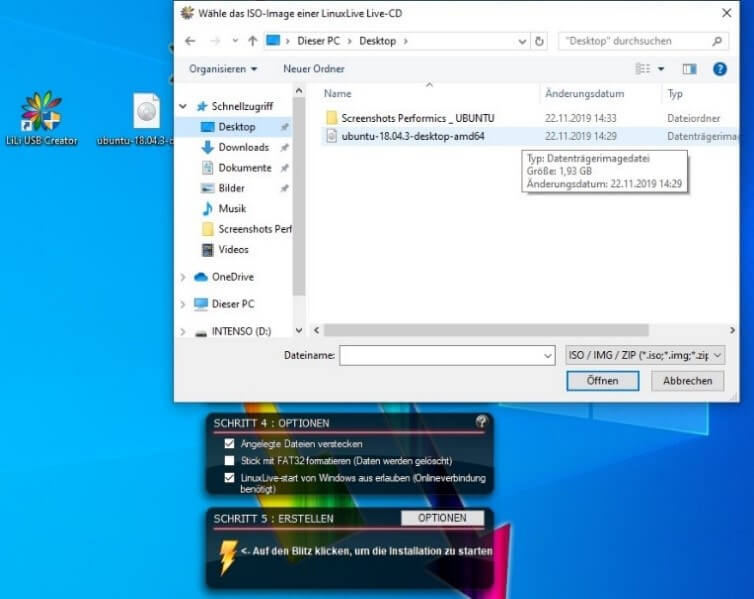Refresh the current folder view

click(x=540, y=41)
